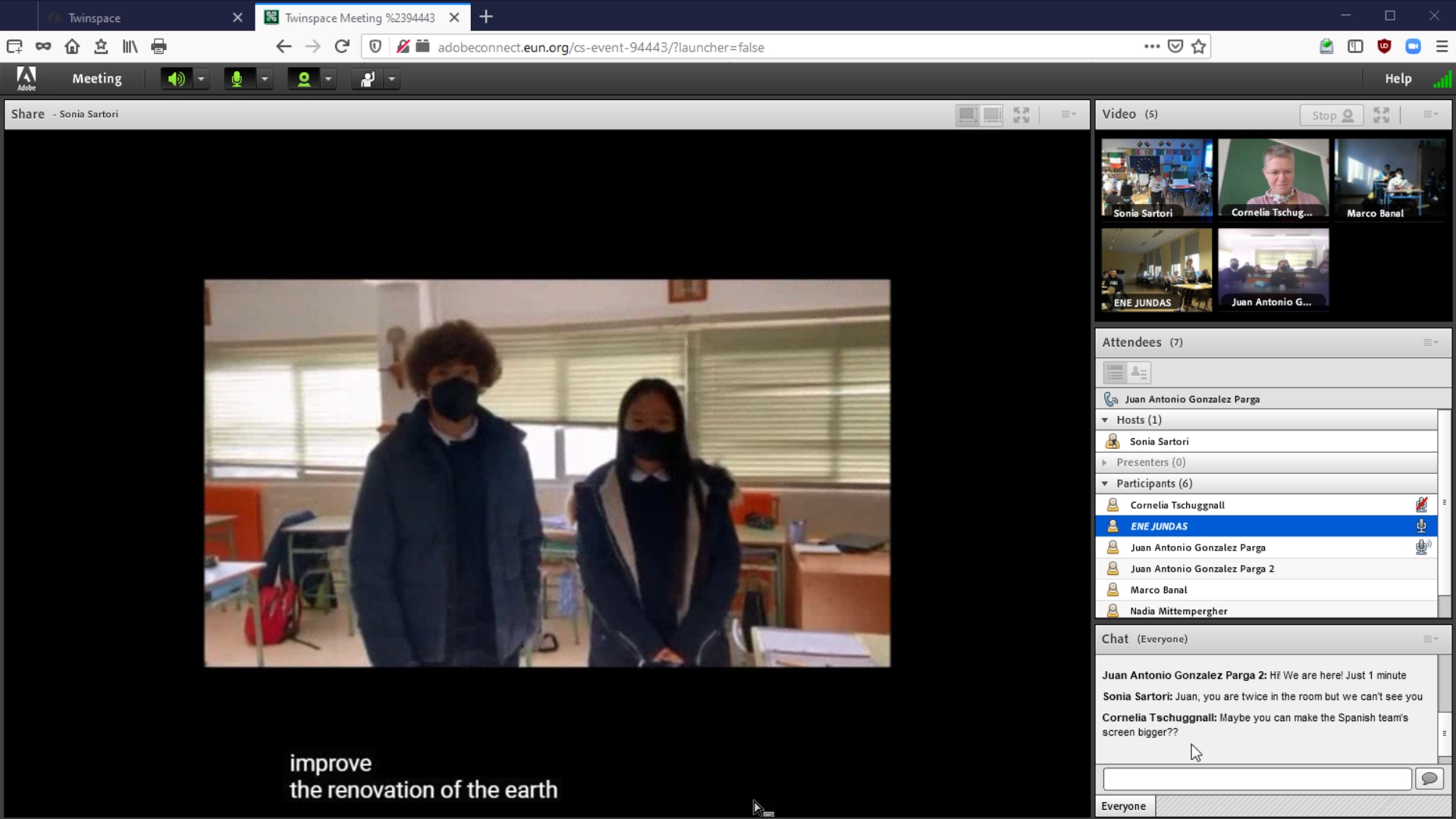
Task: Open the Video pod options menu
Action: 1430,115
